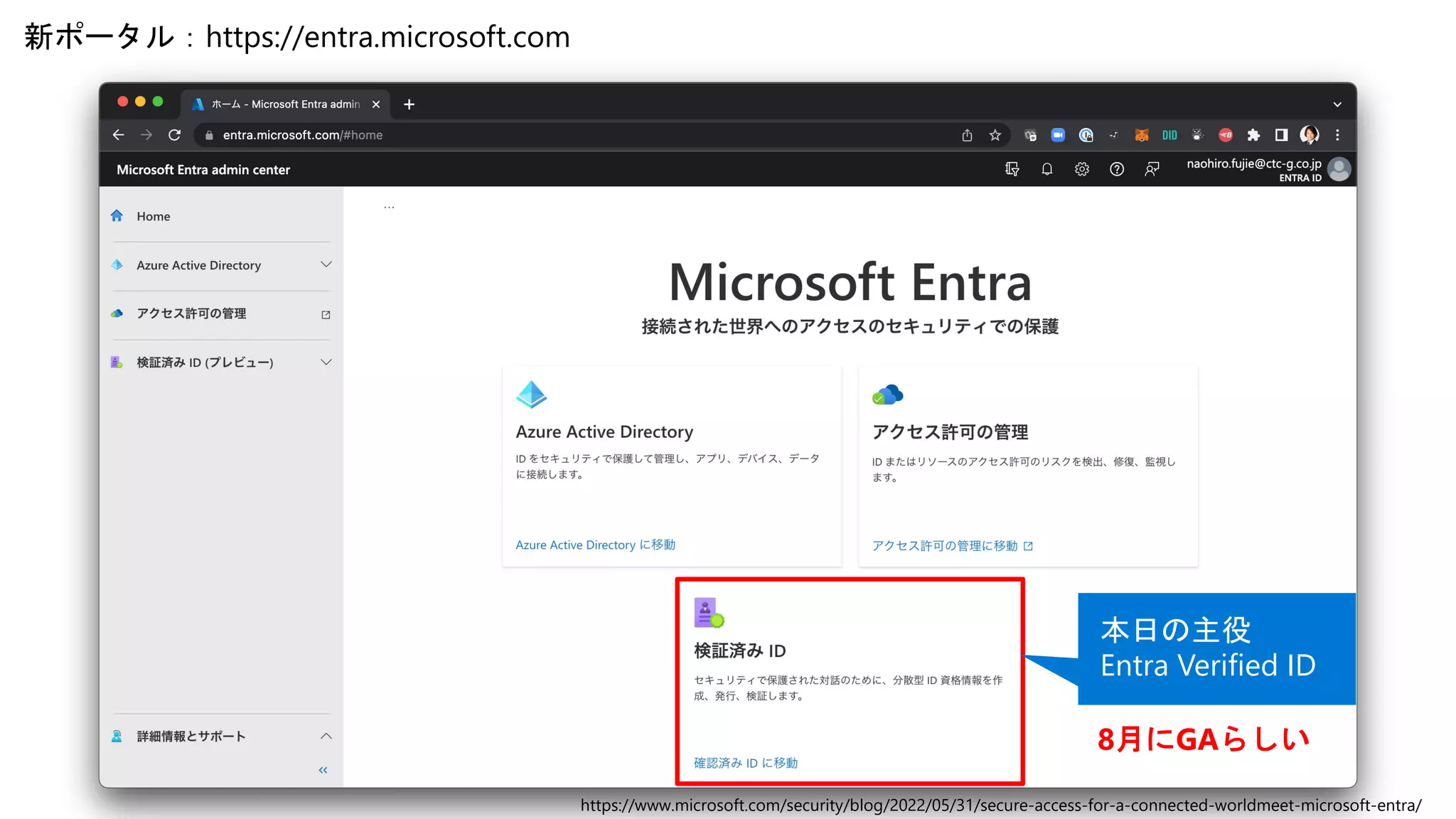Image resolution: width=1456 pixels, height=819 pixels.
Task: Select the Microsoft Entra admin tab
Action: pos(286,105)
